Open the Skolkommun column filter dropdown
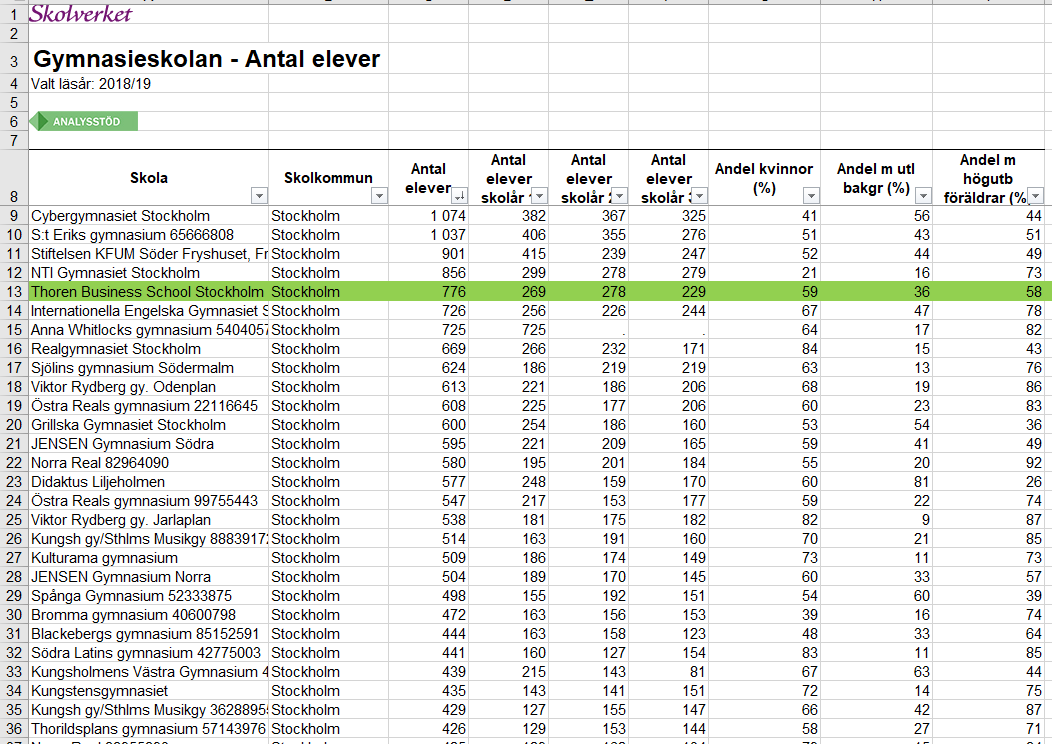The height and width of the screenshot is (744, 1052). [x=379, y=195]
